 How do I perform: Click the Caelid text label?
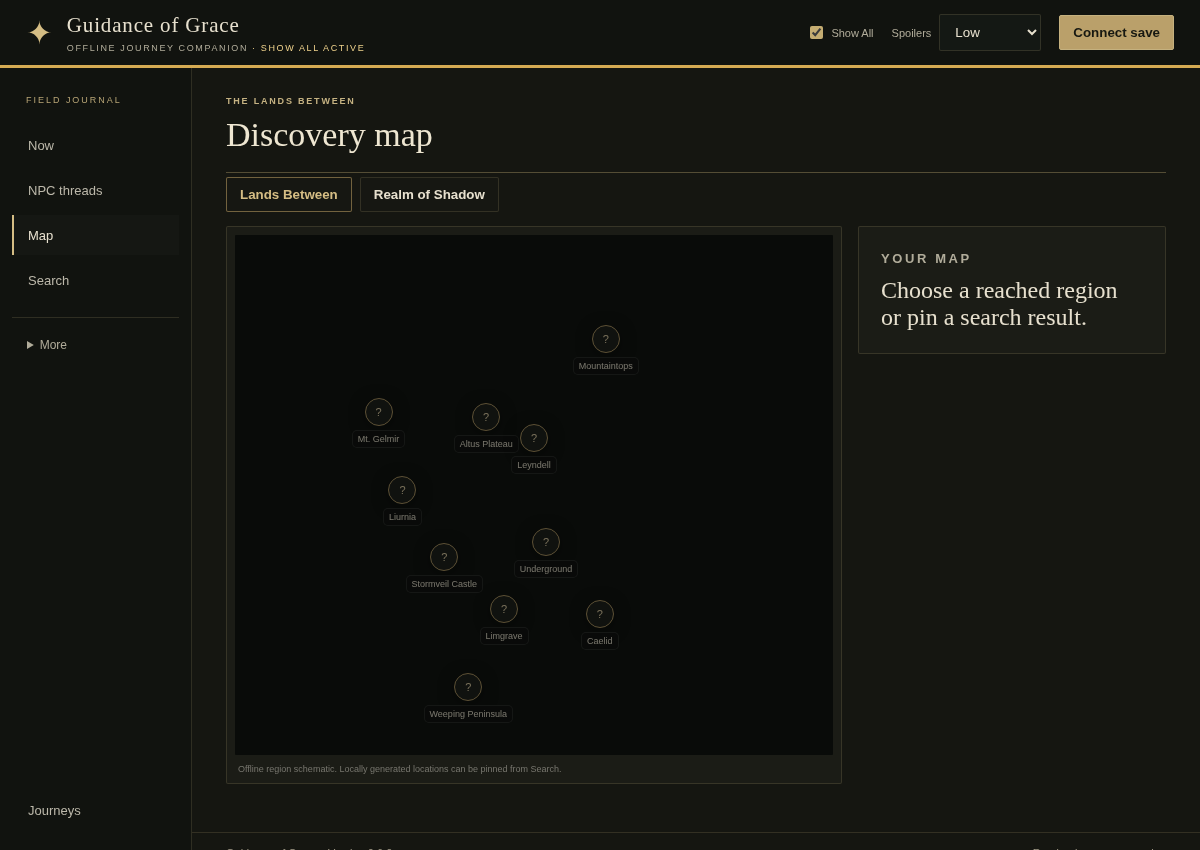click(600, 641)
